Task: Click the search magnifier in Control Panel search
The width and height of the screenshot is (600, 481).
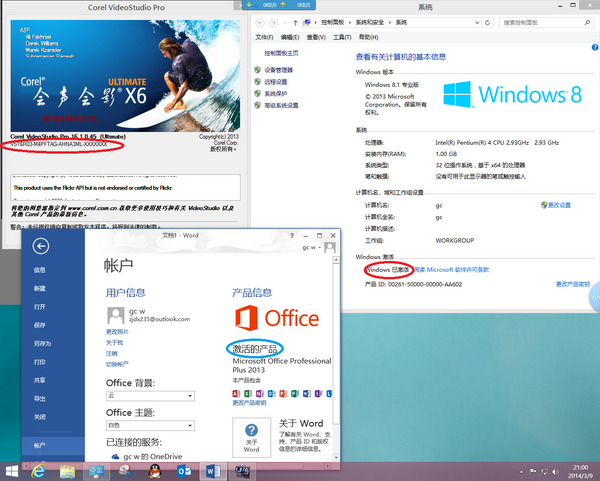Action: point(587,23)
